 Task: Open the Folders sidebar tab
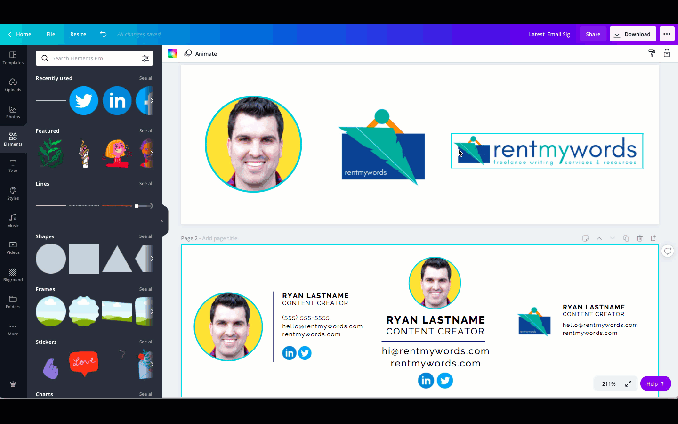tap(13, 302)
